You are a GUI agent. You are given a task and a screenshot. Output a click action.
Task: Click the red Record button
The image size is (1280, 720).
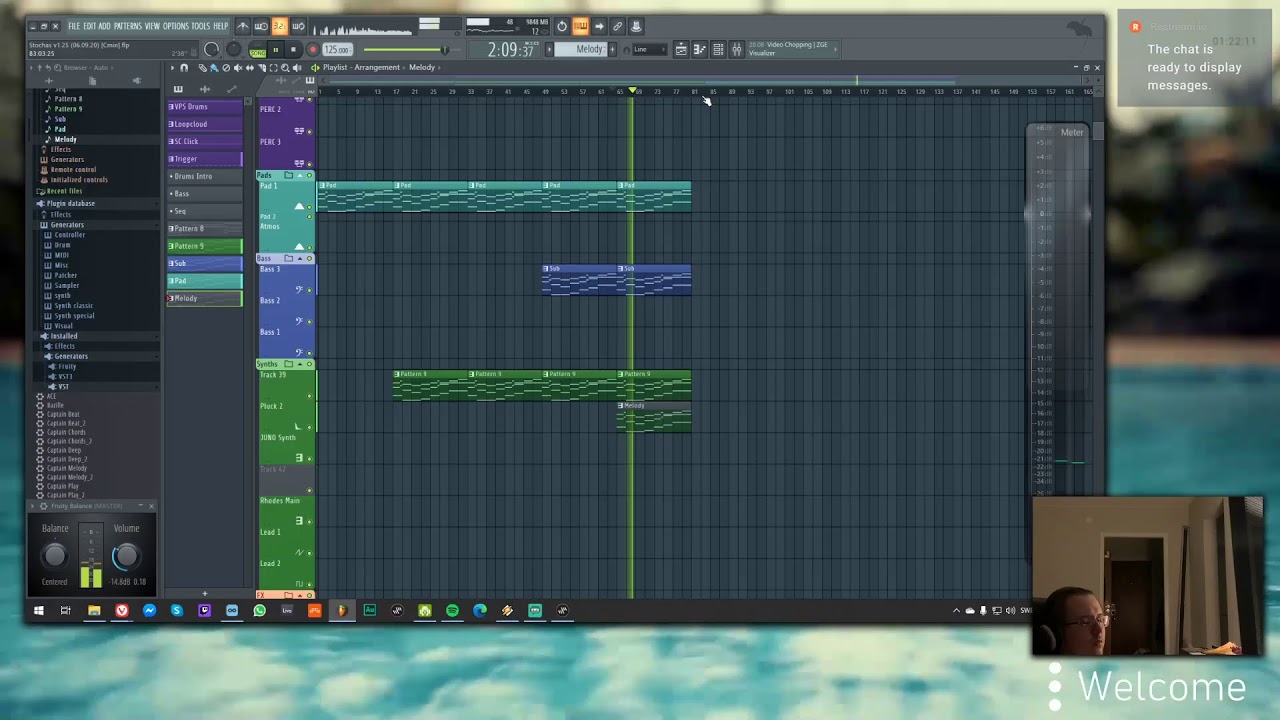(x=313, y=50)
